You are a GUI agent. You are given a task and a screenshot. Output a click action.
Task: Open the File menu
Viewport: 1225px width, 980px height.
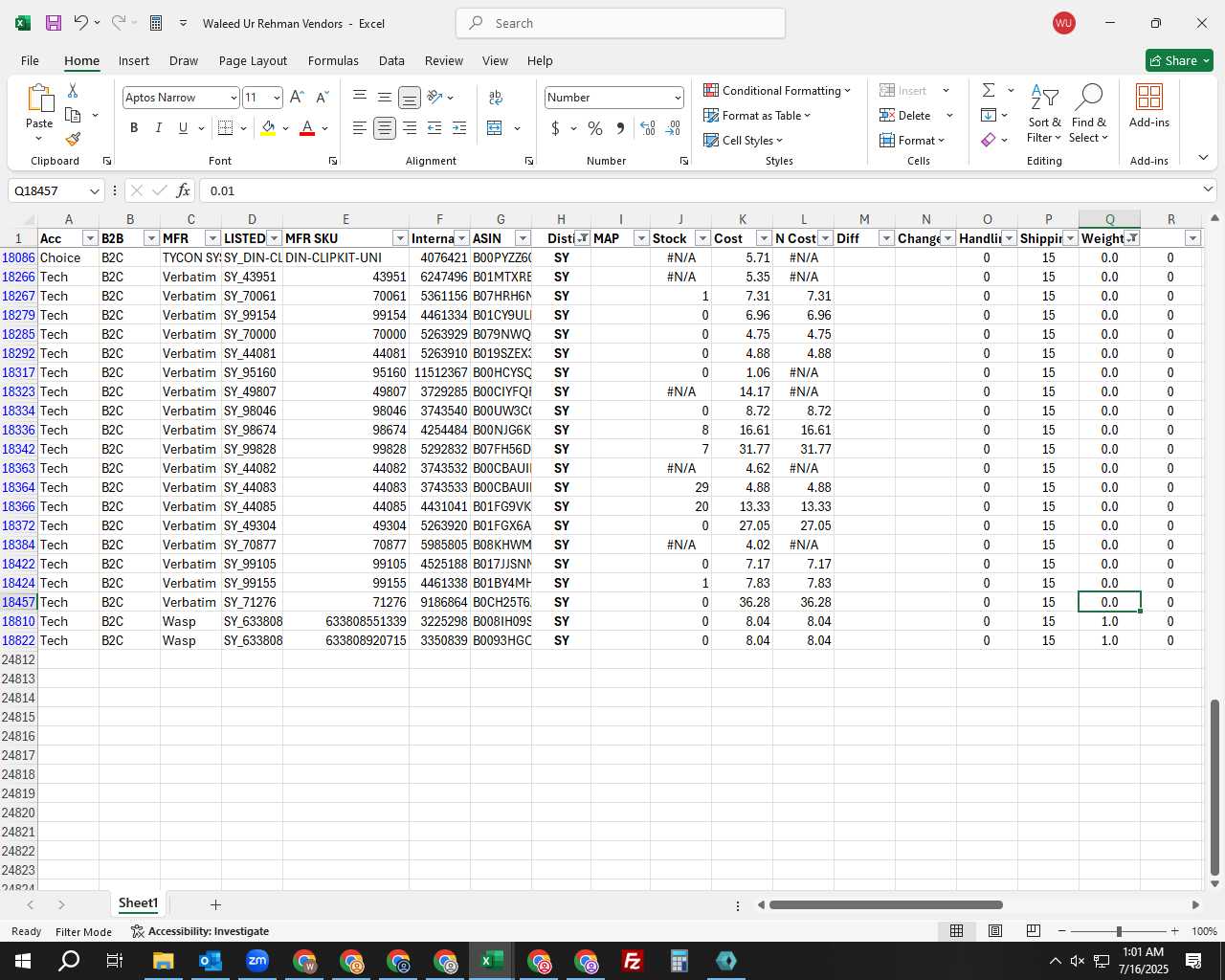(x=30, y=60)
